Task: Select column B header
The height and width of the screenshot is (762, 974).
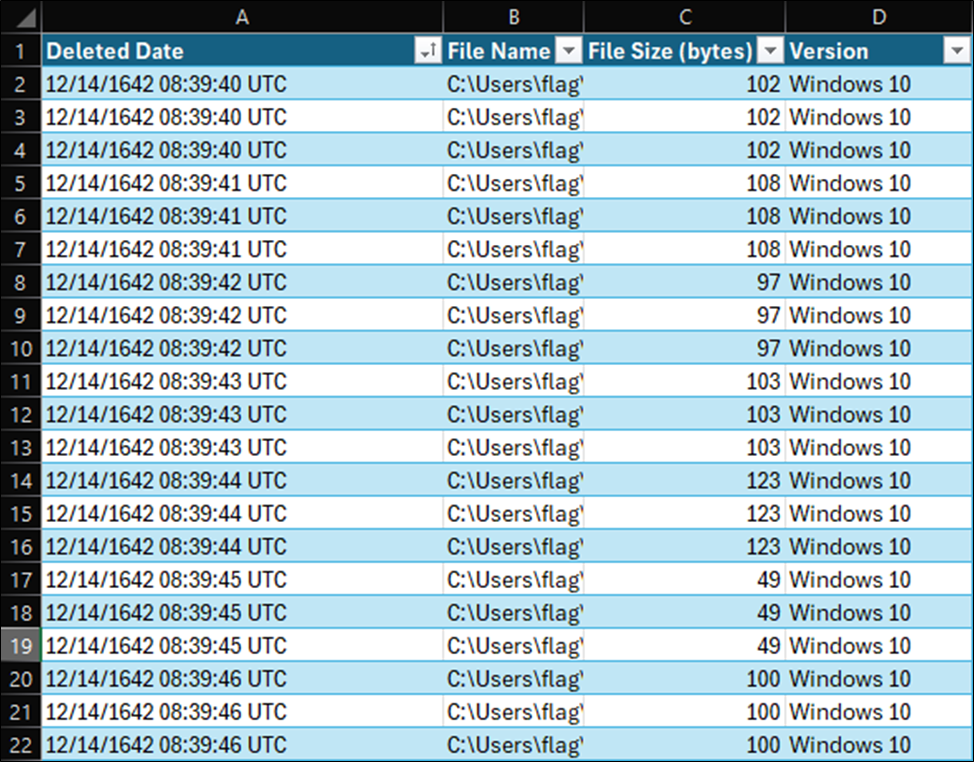Action: pyautogui.click(x=513, y=16)
